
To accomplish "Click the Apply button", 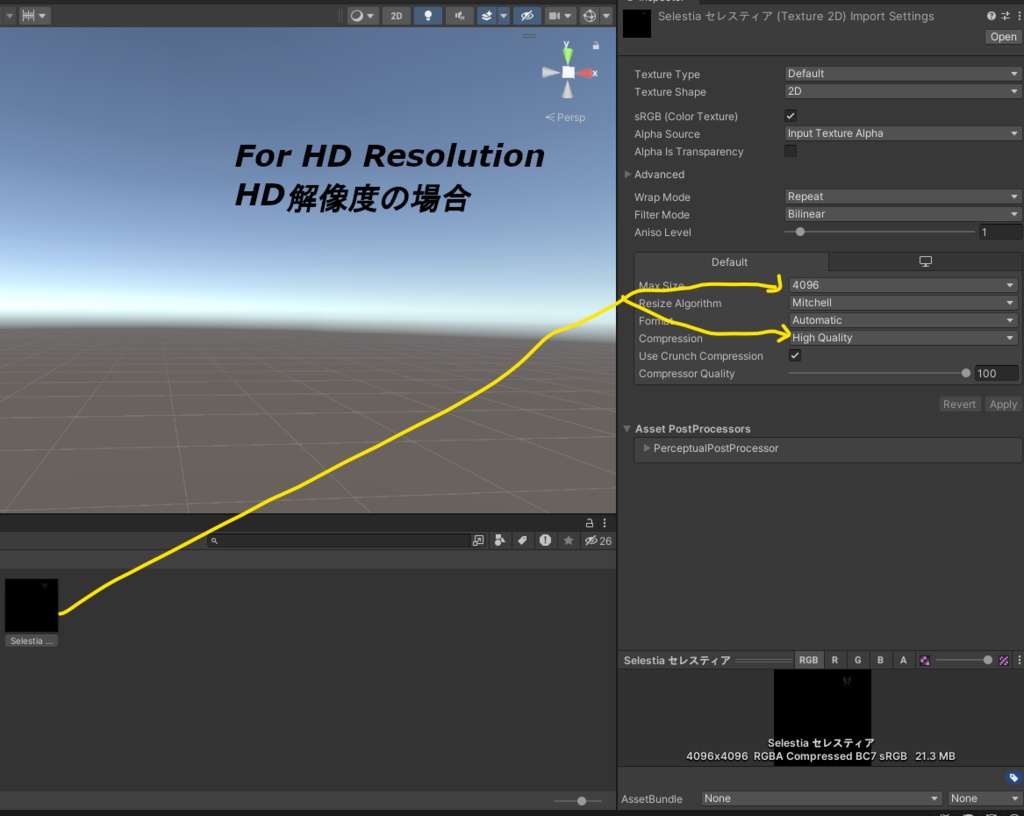I will [1002, 404].
